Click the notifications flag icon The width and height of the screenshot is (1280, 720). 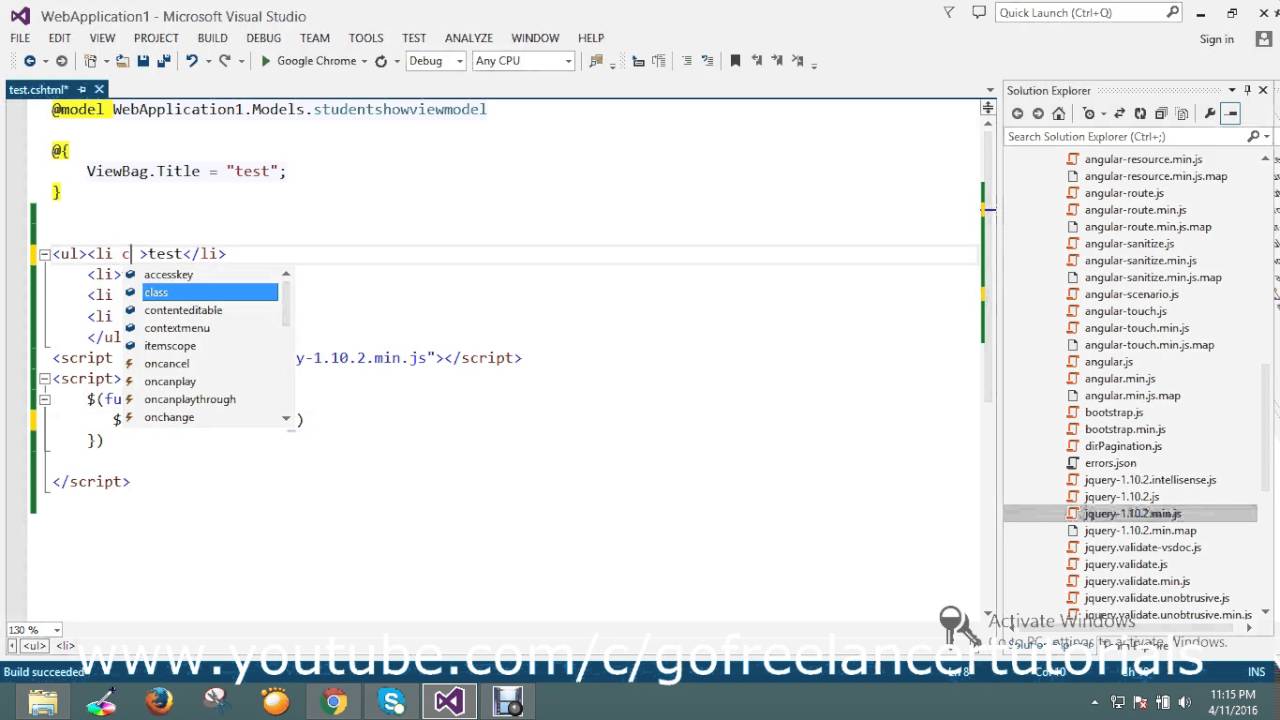click(x=949, y=12)
